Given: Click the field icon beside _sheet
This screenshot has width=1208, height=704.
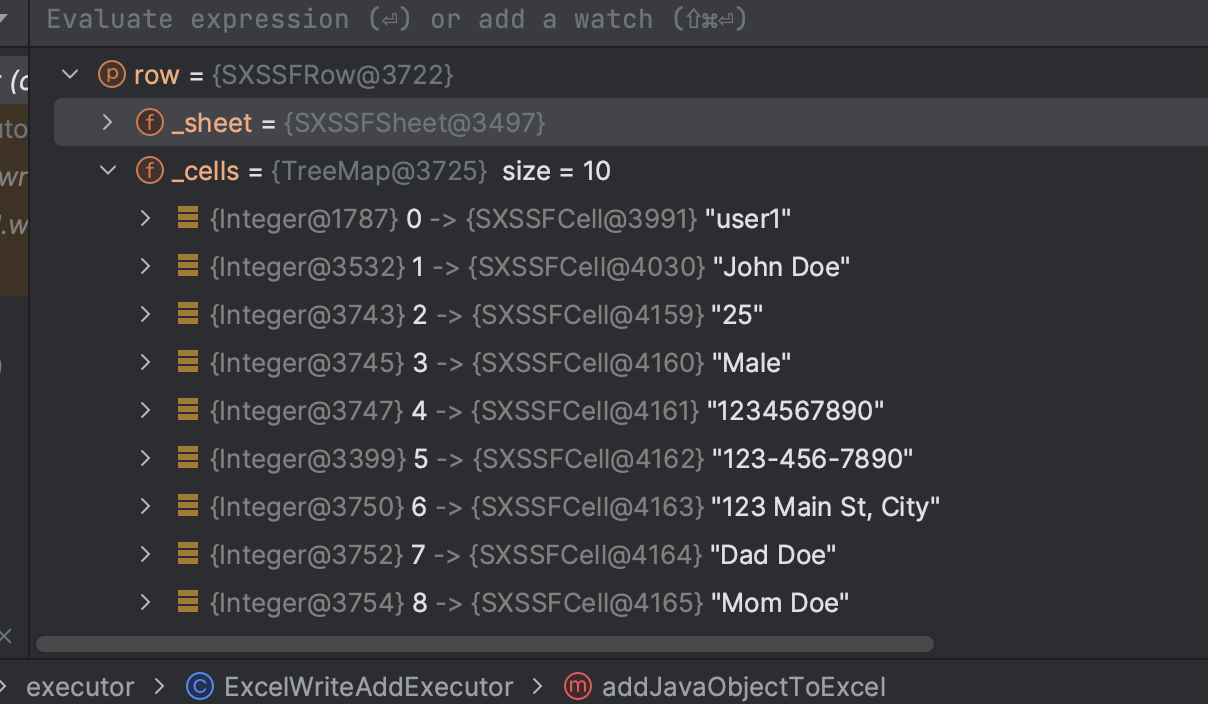Looking at the screenshot, I should pos(149,123).
